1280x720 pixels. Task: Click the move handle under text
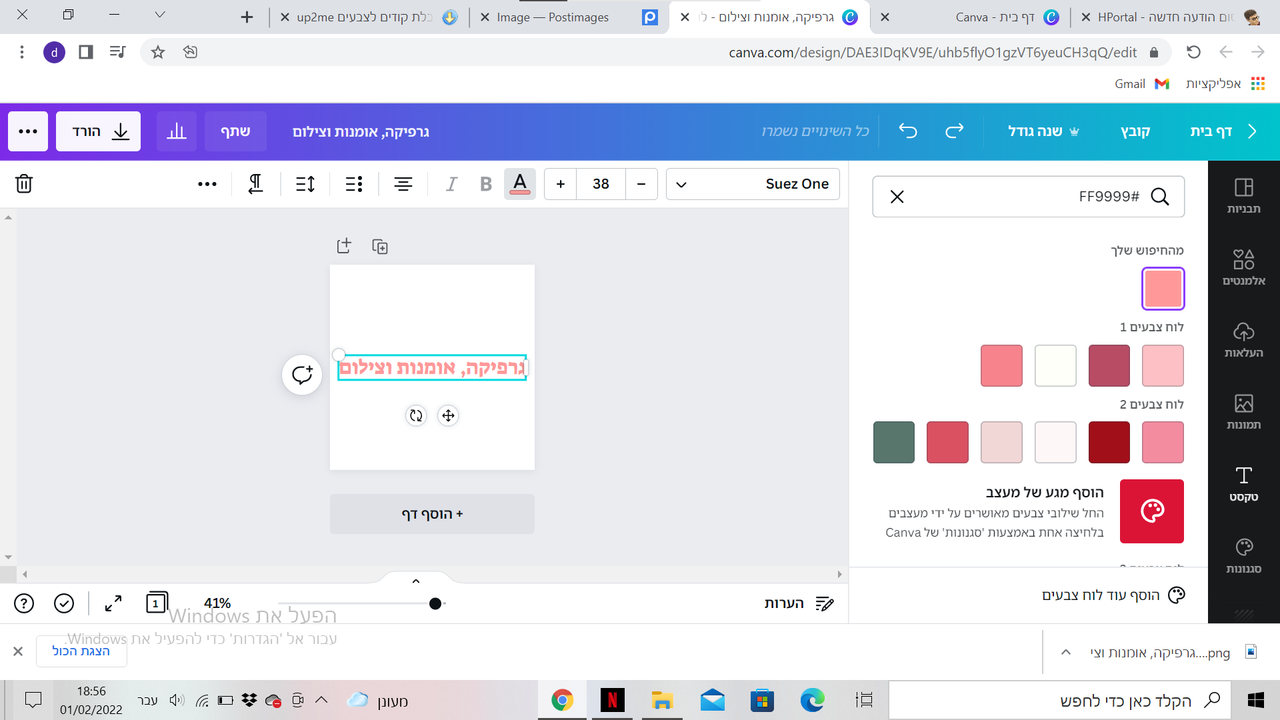[x=448, y=415]
